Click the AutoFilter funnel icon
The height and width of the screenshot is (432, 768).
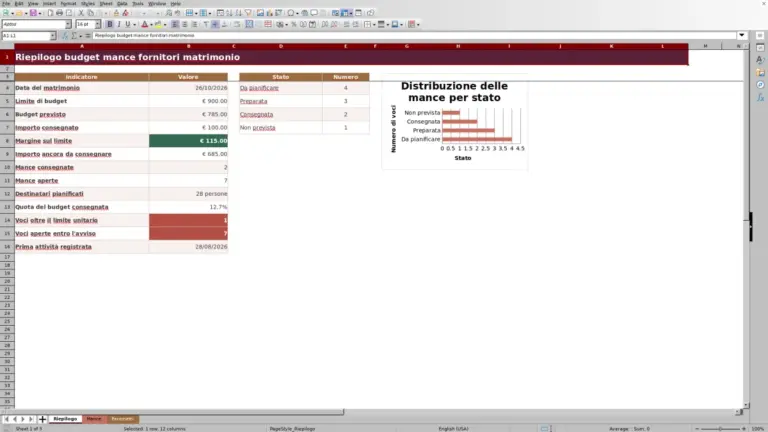[x=248, y=13]
